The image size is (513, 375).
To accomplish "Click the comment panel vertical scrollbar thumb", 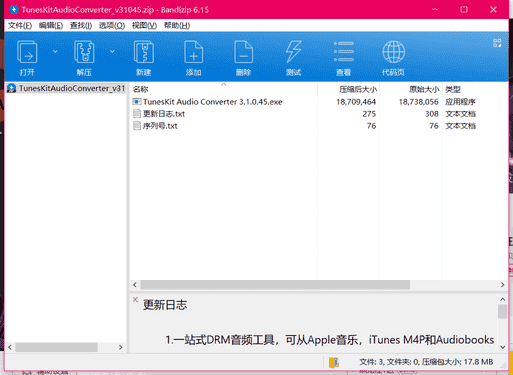I will [x=503, y=312].
